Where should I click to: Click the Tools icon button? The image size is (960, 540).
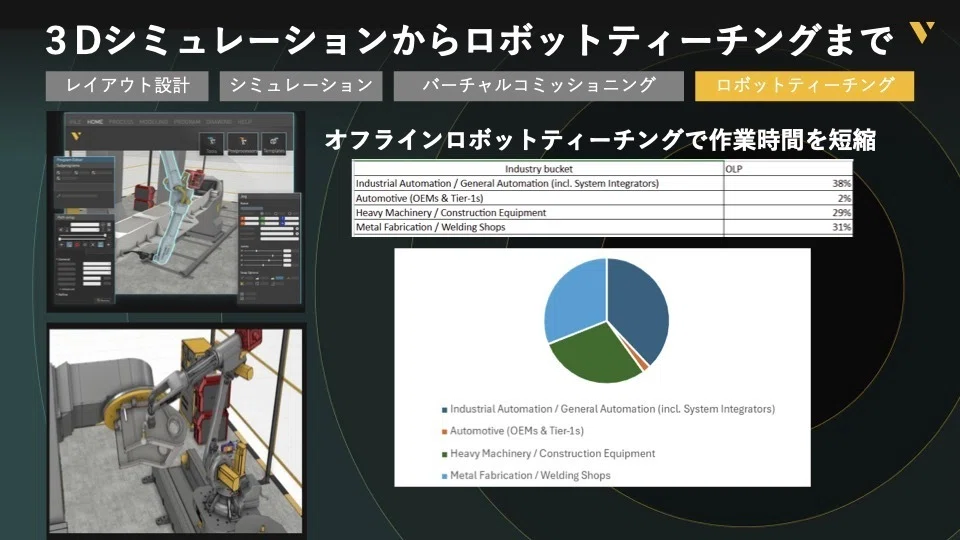tap(212, 143)
